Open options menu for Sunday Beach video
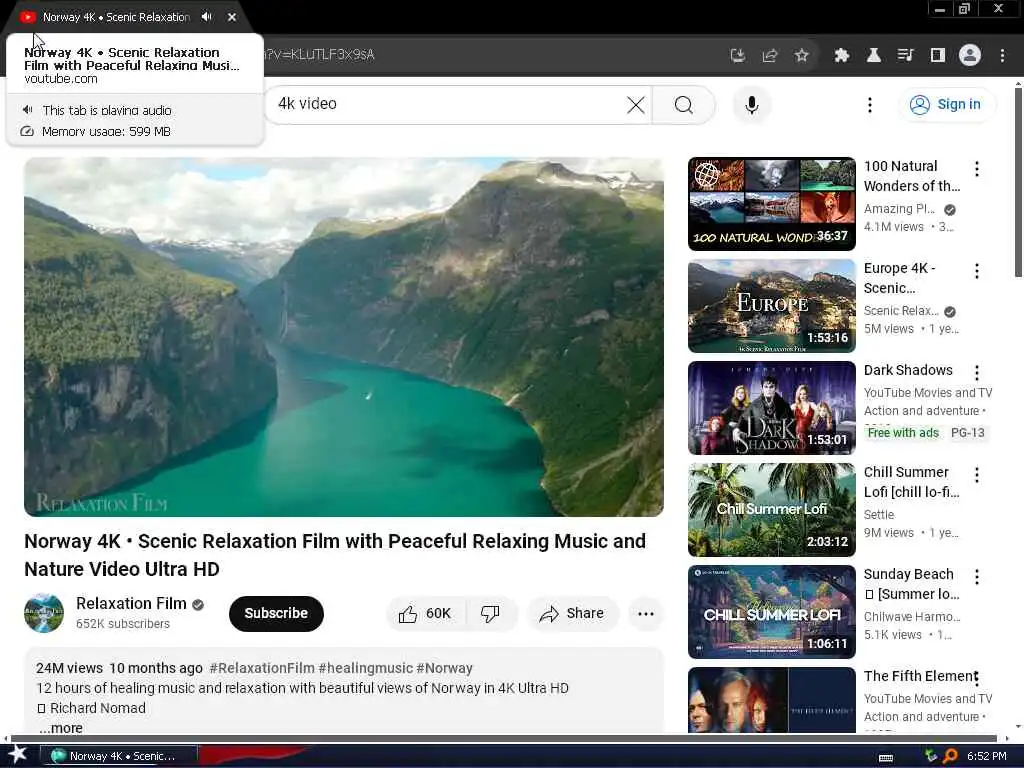This screenshot has height=768, width=1024. [x=977, y=577]
